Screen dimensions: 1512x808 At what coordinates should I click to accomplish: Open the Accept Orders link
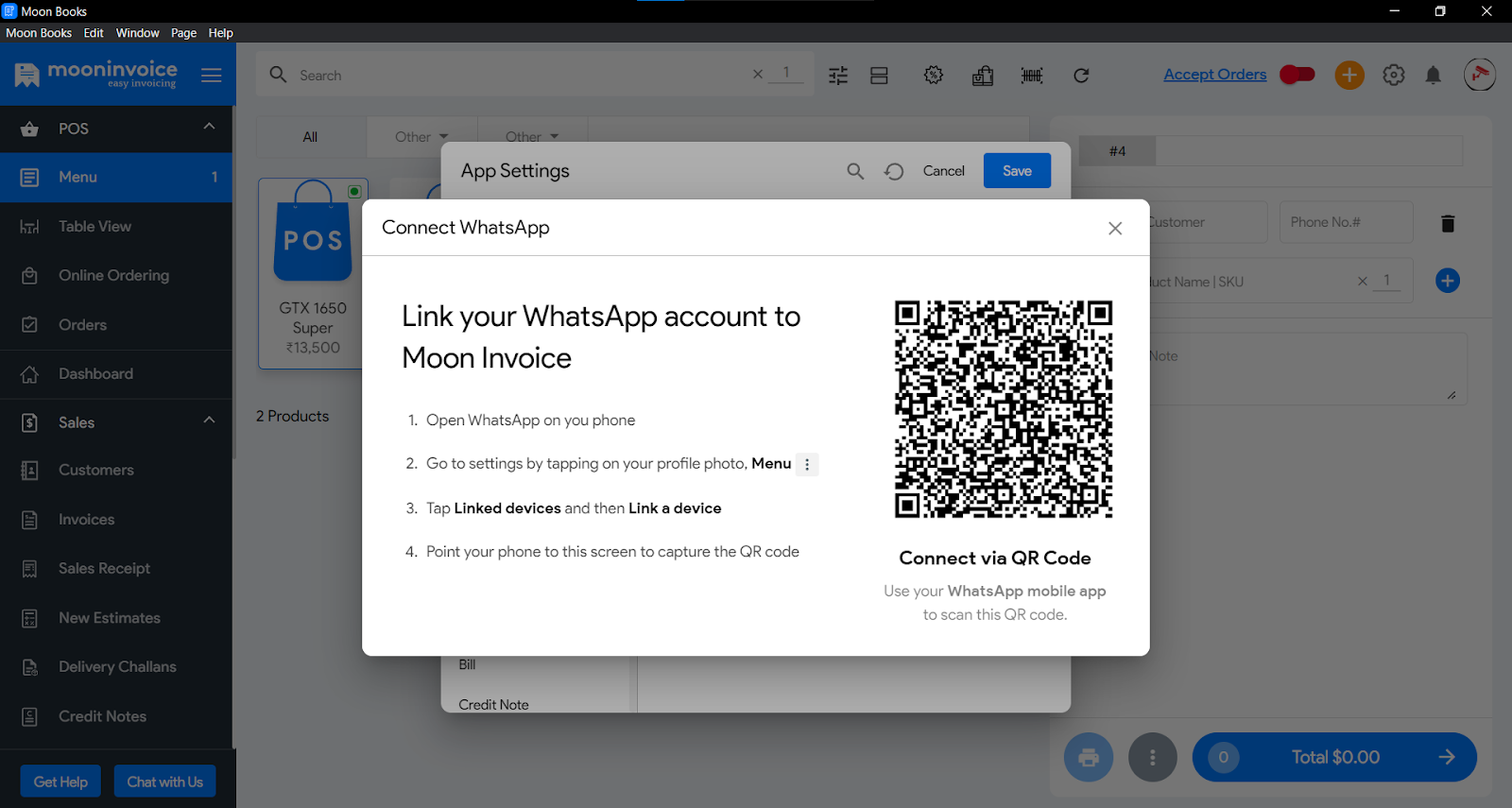[x=1214, y=75]
